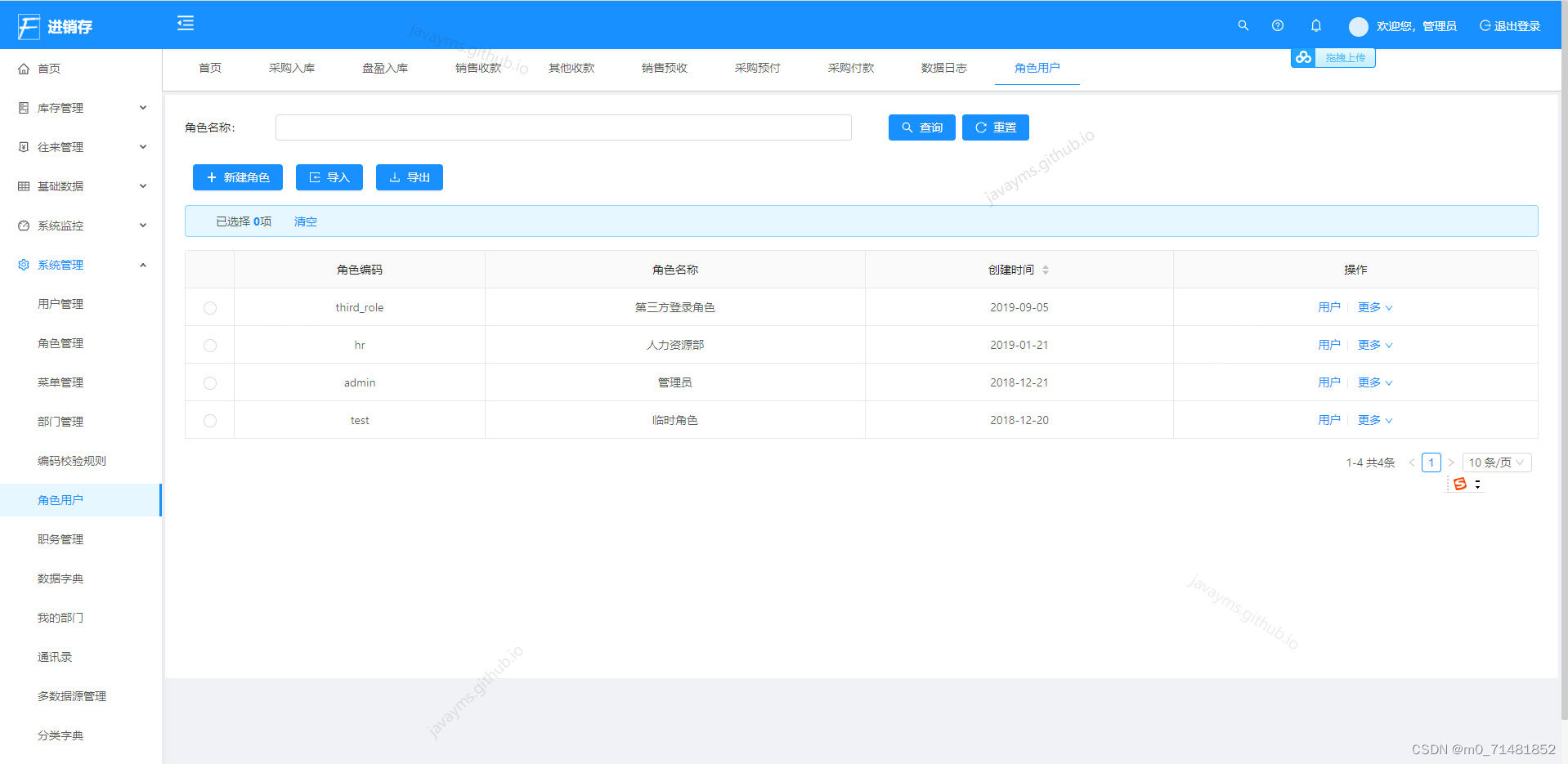This screenshot has height=764, width=1568.
Task: Switch to the 采购入库 tab
Action: point(292,68)
